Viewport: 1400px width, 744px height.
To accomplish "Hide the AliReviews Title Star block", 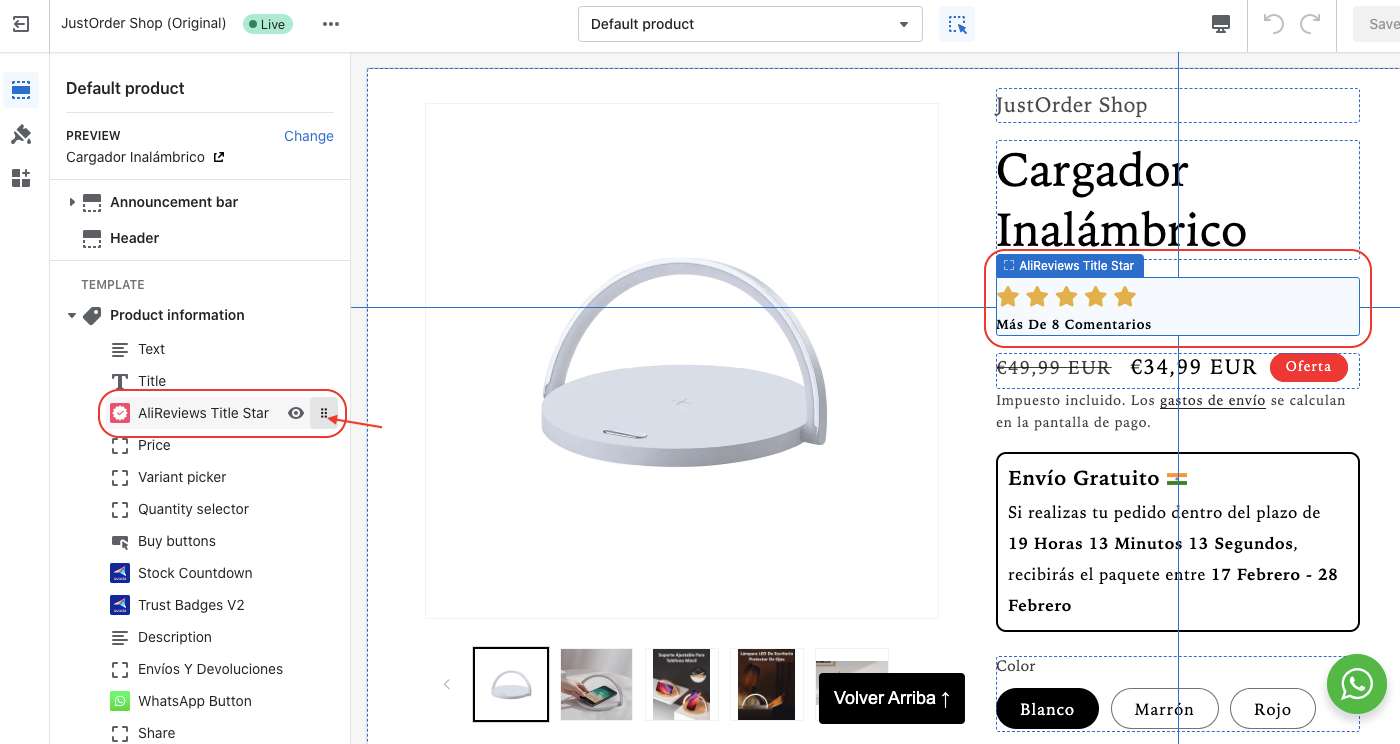I will point(296,413).
